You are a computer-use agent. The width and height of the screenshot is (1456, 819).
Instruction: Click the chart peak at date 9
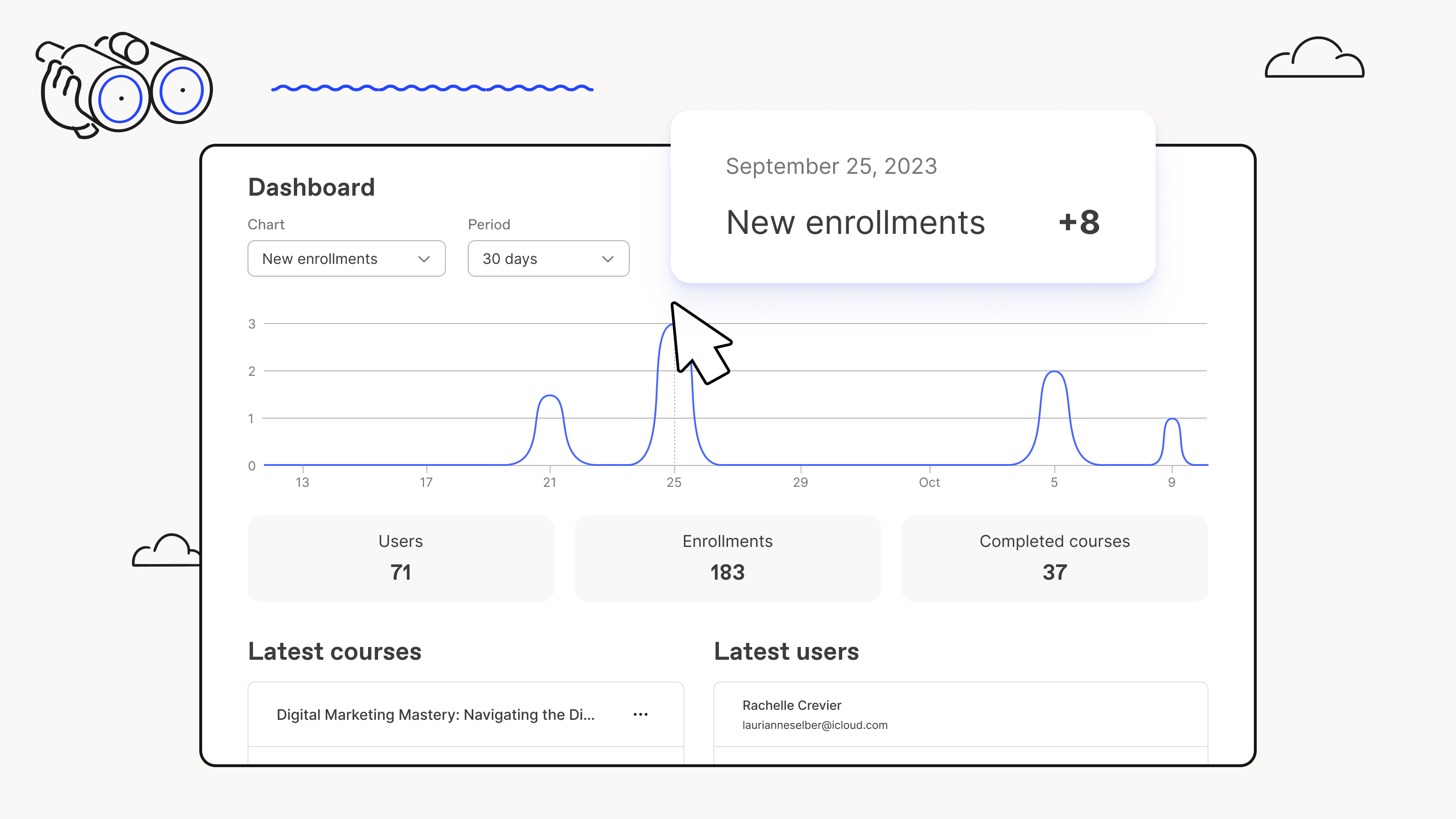(x=1172, y=419)
